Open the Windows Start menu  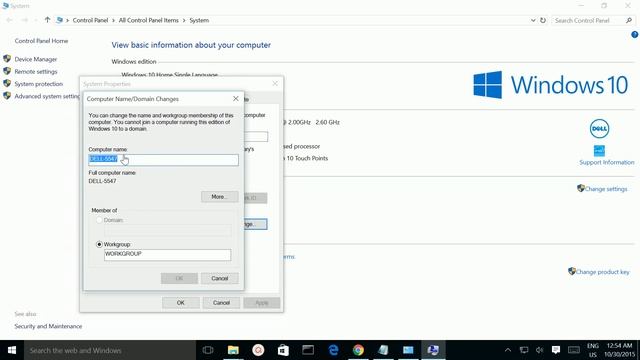click(11, 350)
